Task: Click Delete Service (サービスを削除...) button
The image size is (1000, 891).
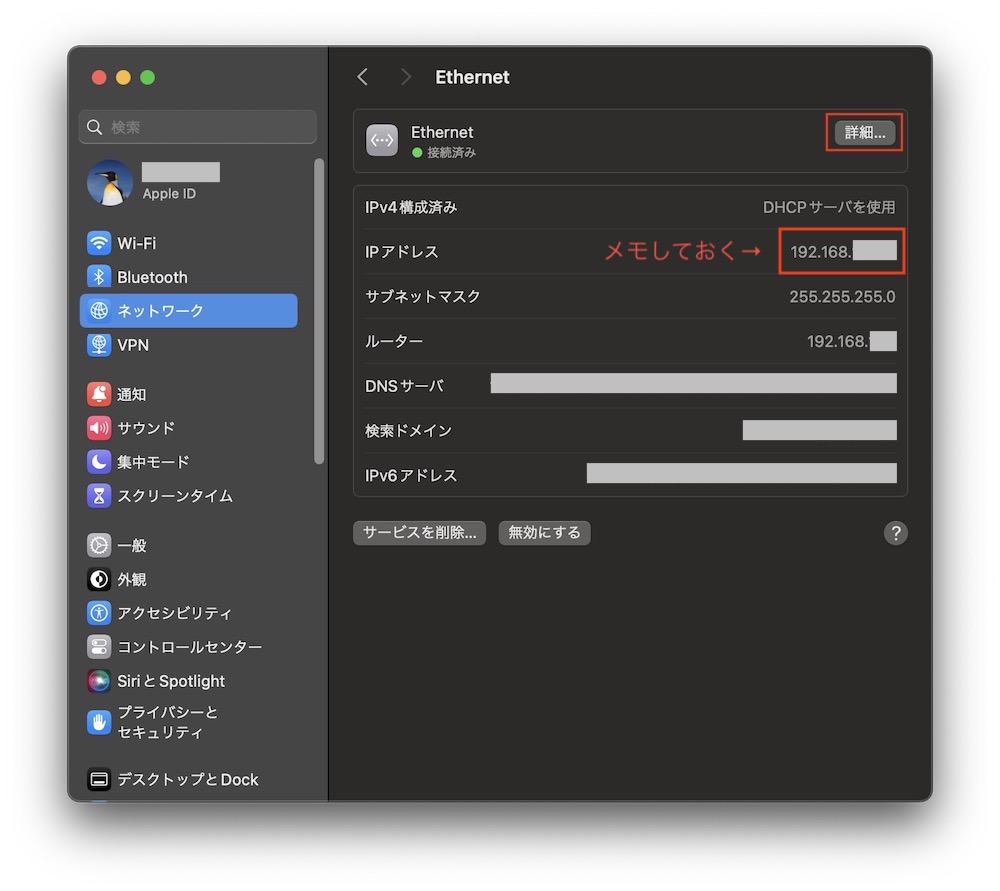Action: pyautogui.click(x=419, y=533)
